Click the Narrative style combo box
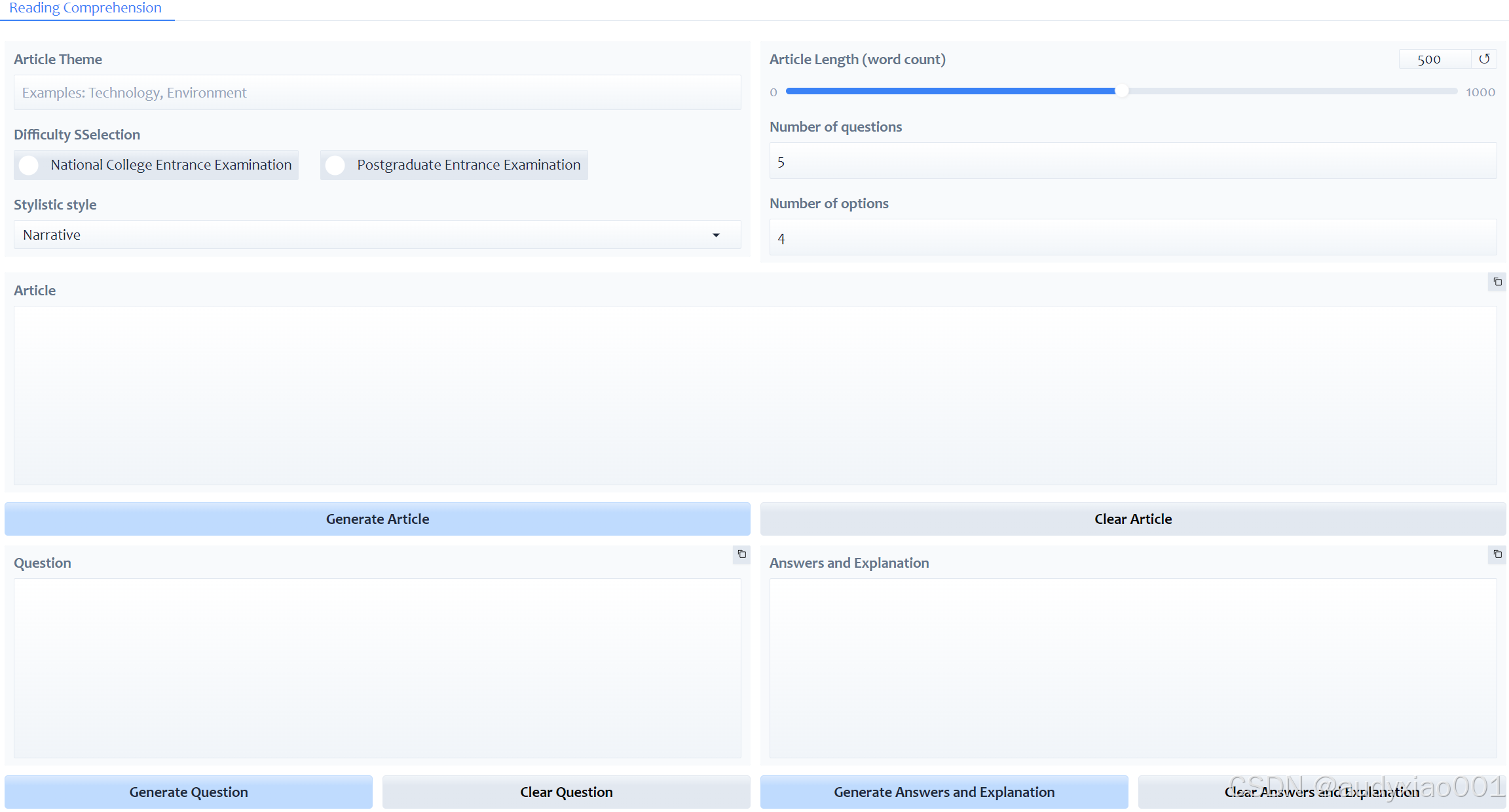 [367, 235]
